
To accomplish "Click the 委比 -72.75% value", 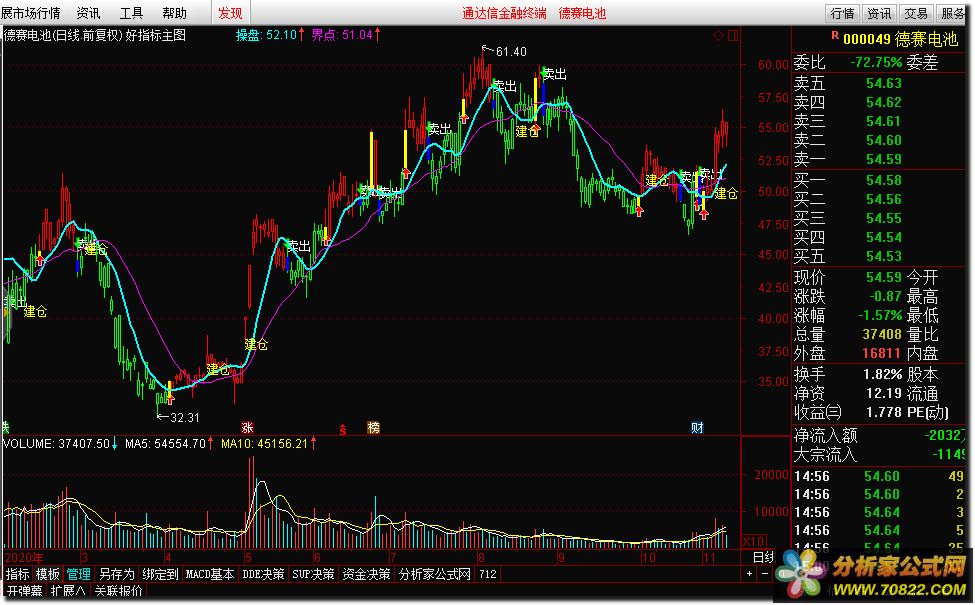I will 876,62.
